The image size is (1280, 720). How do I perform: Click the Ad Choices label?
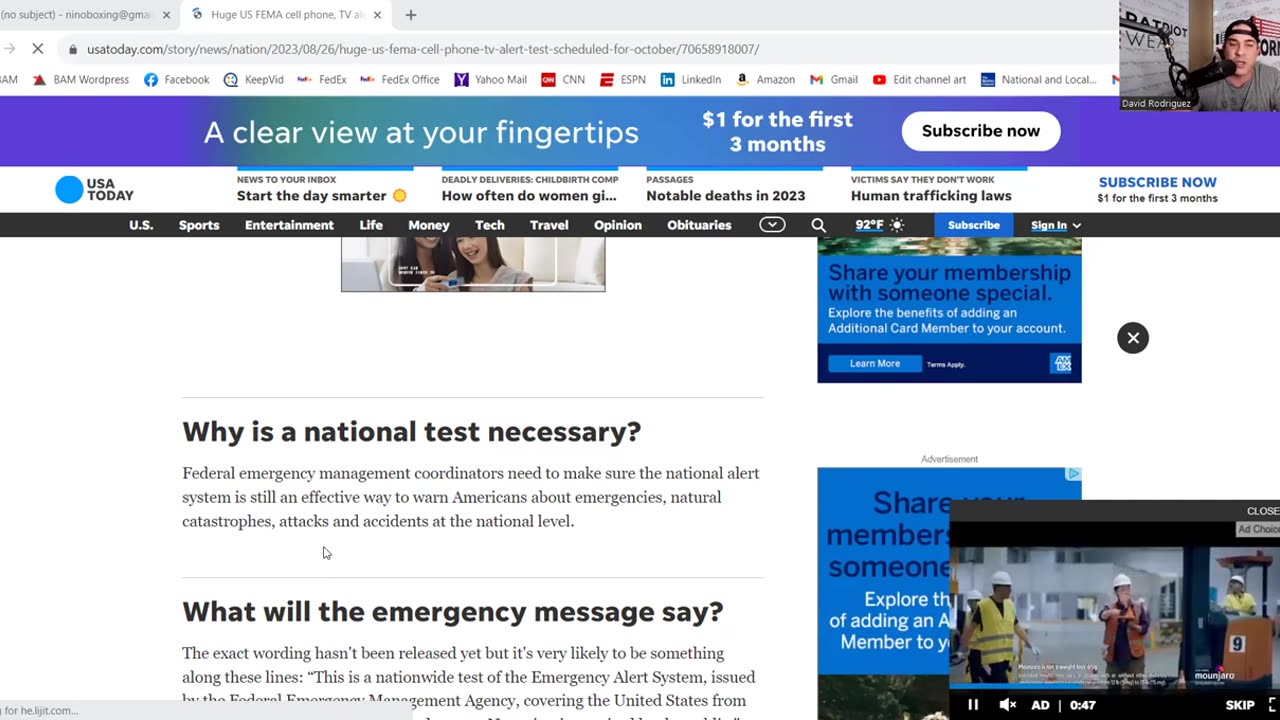[x=1258, y=529]
